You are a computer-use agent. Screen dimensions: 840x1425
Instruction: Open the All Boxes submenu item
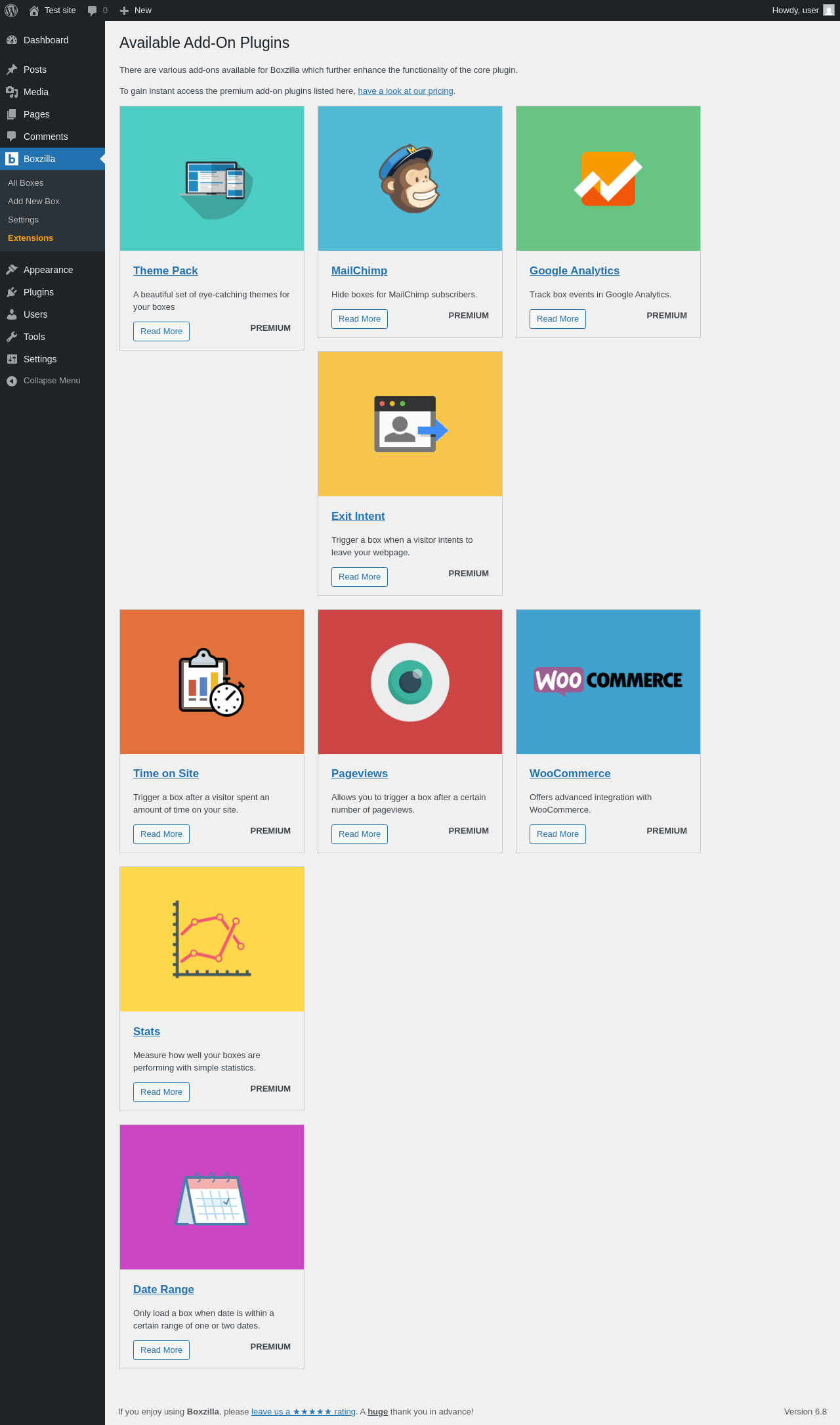[x=26, y=183]
